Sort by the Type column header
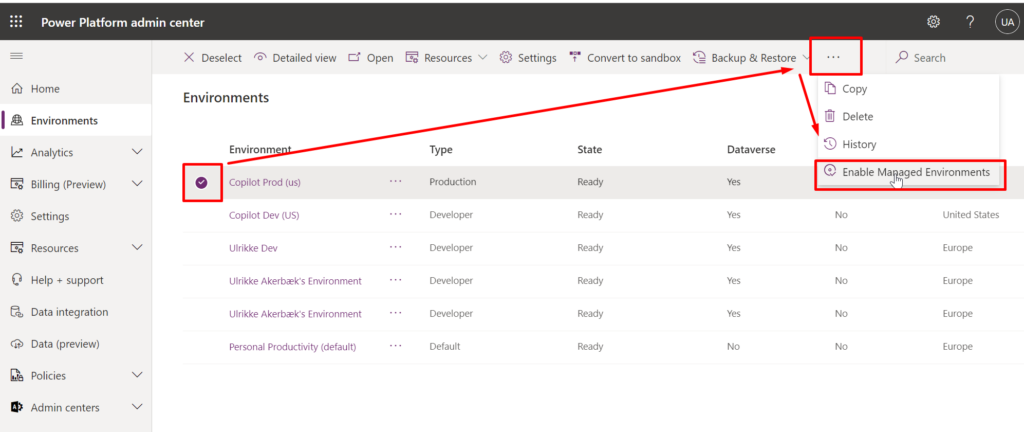1024x432 pixels. pyautogui.click(x=441, y=149)
